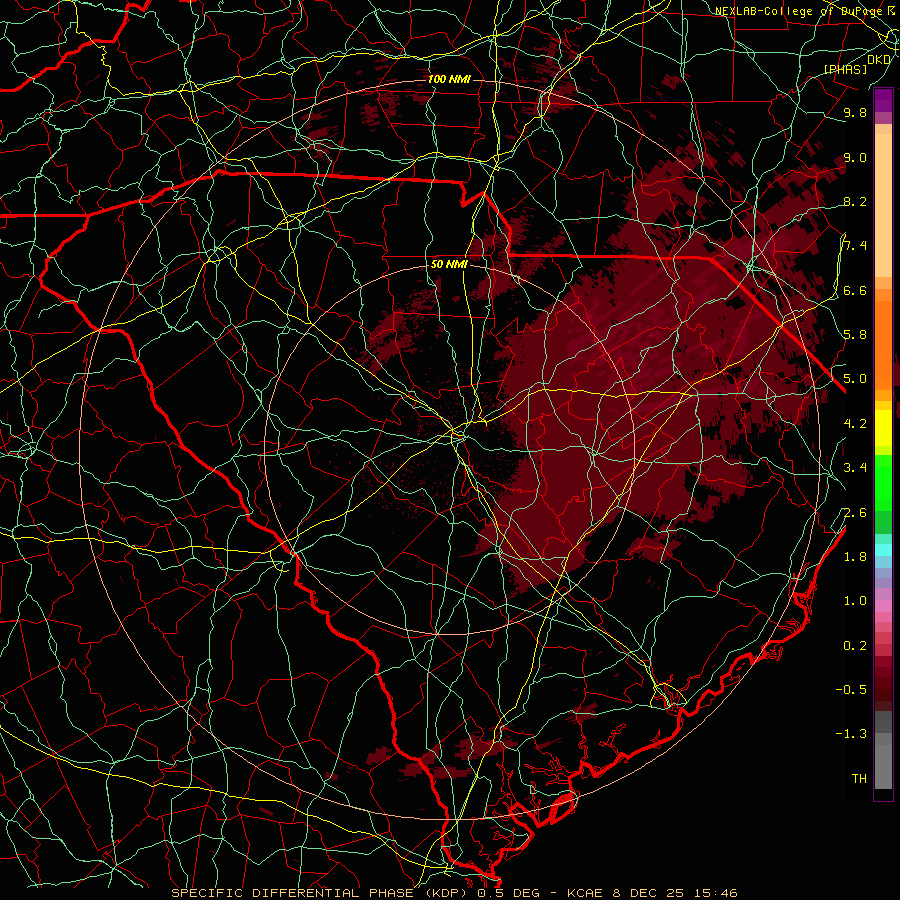Screen dimensions: 900x900
Task: Click the 7.4 value on the color scale
Action: (x=855, y=246)
